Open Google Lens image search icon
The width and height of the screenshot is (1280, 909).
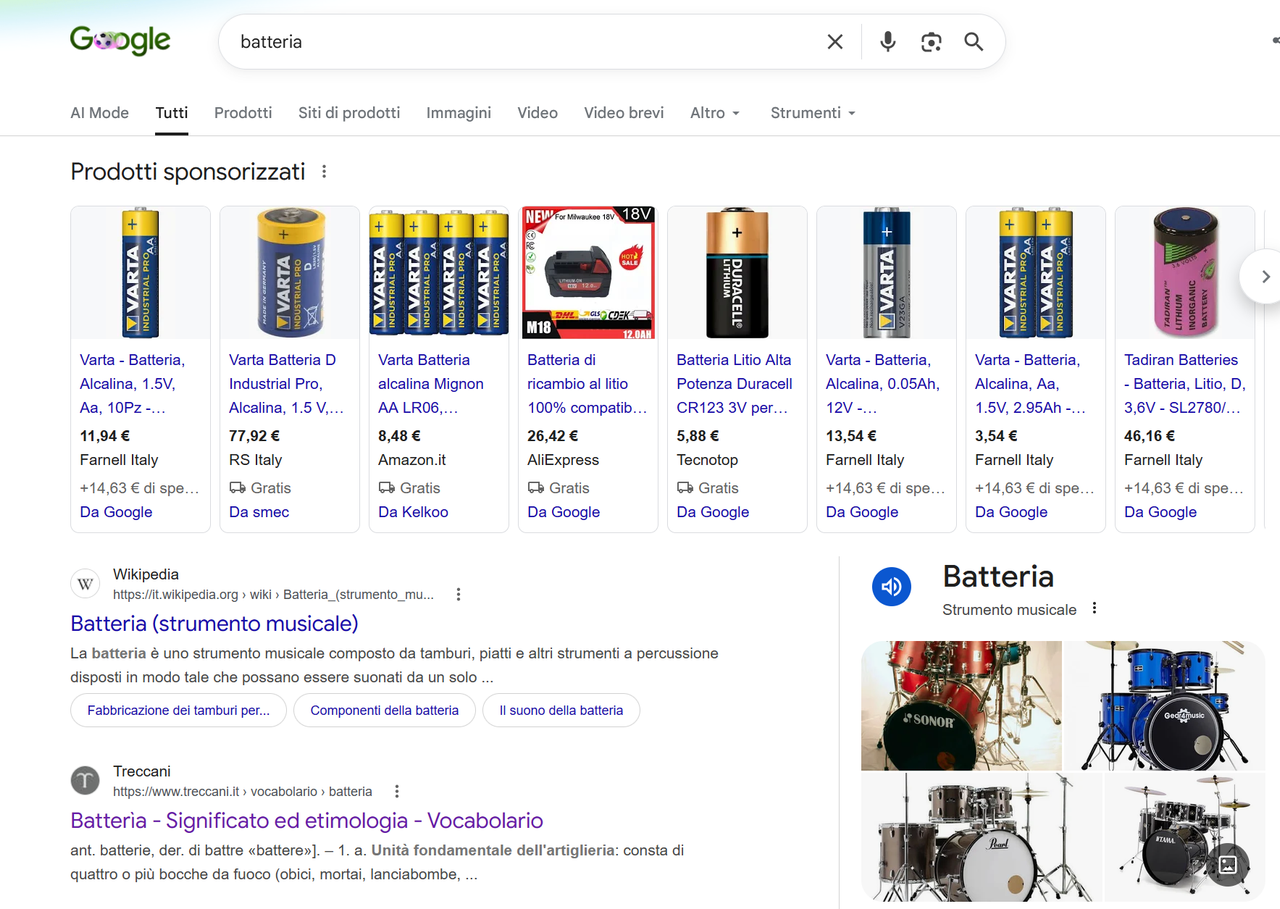[931, 42]
